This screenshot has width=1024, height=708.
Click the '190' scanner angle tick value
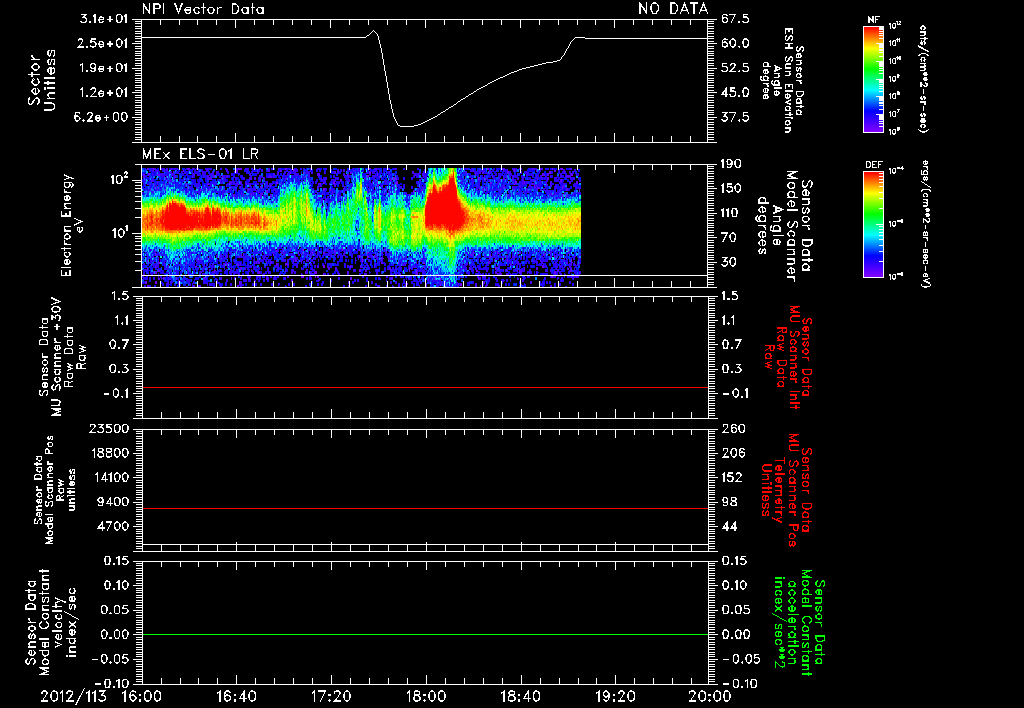coord(732,164)
